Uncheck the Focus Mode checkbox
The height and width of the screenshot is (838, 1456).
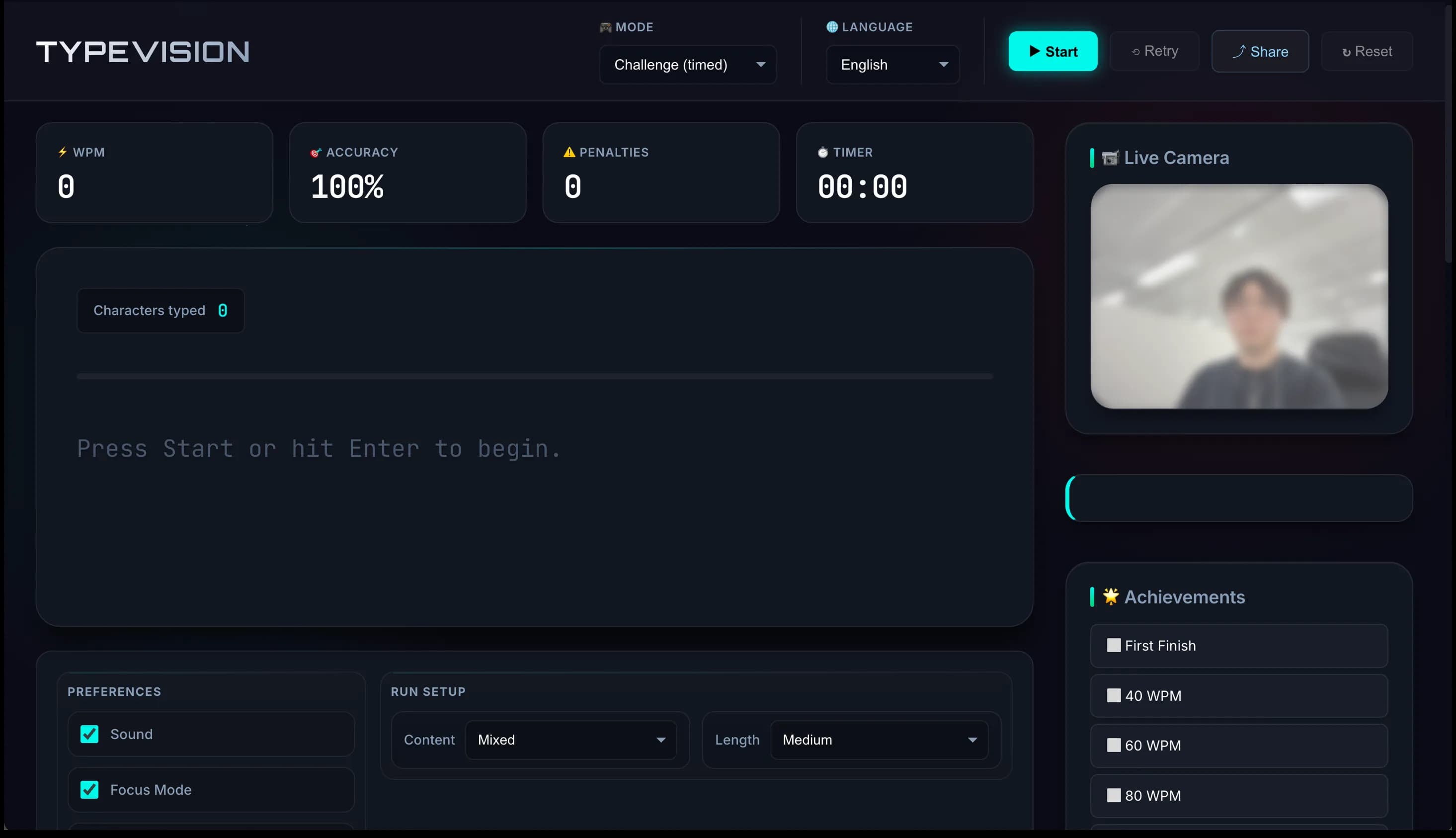pos(89,790)
